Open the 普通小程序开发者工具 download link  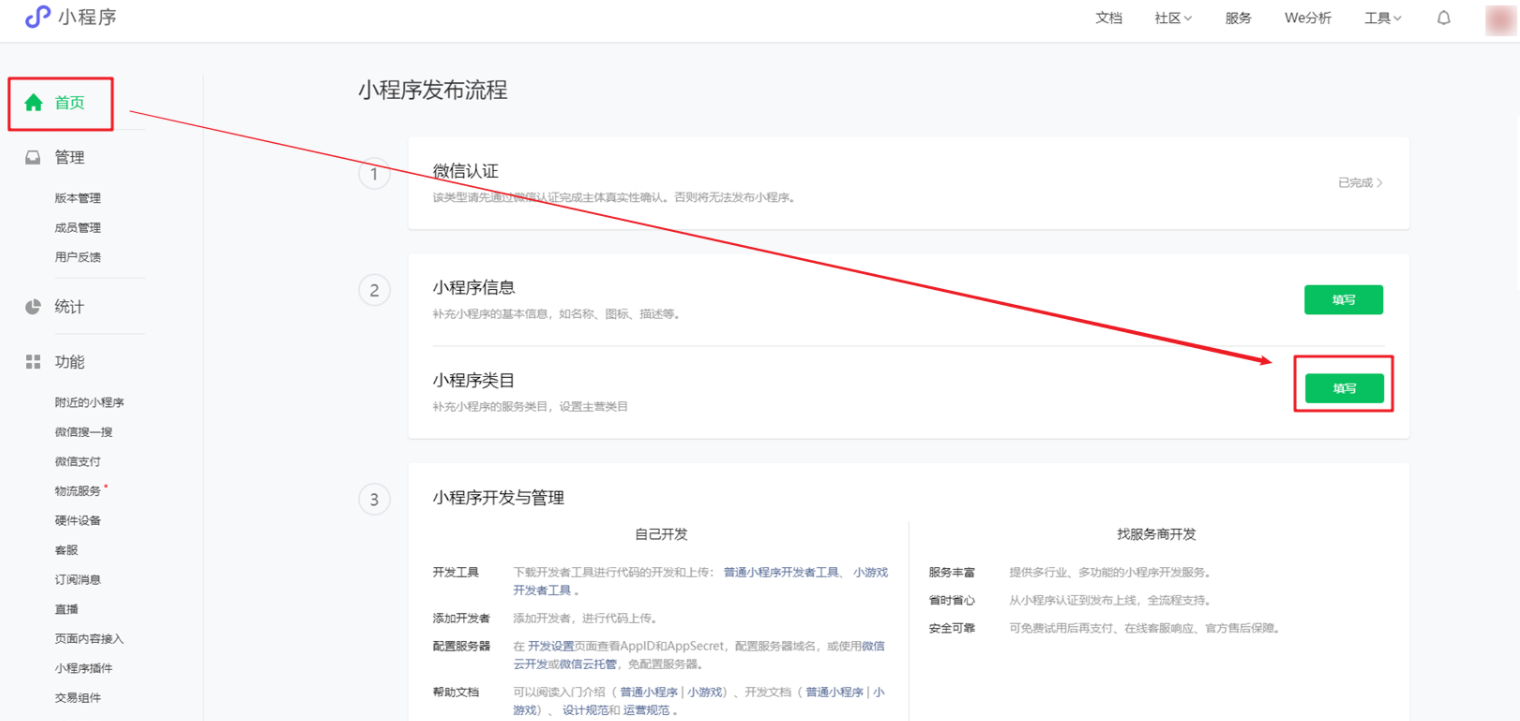[781, 572]
